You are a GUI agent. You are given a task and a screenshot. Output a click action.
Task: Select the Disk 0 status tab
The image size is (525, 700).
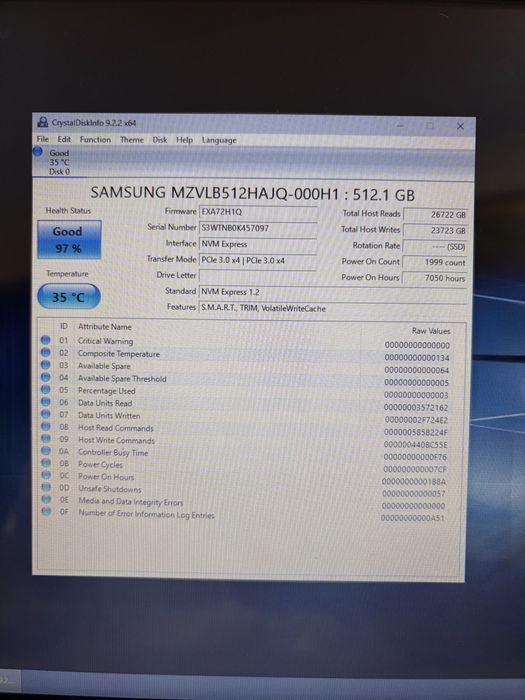pyautogui.click(x=59, y=162)
